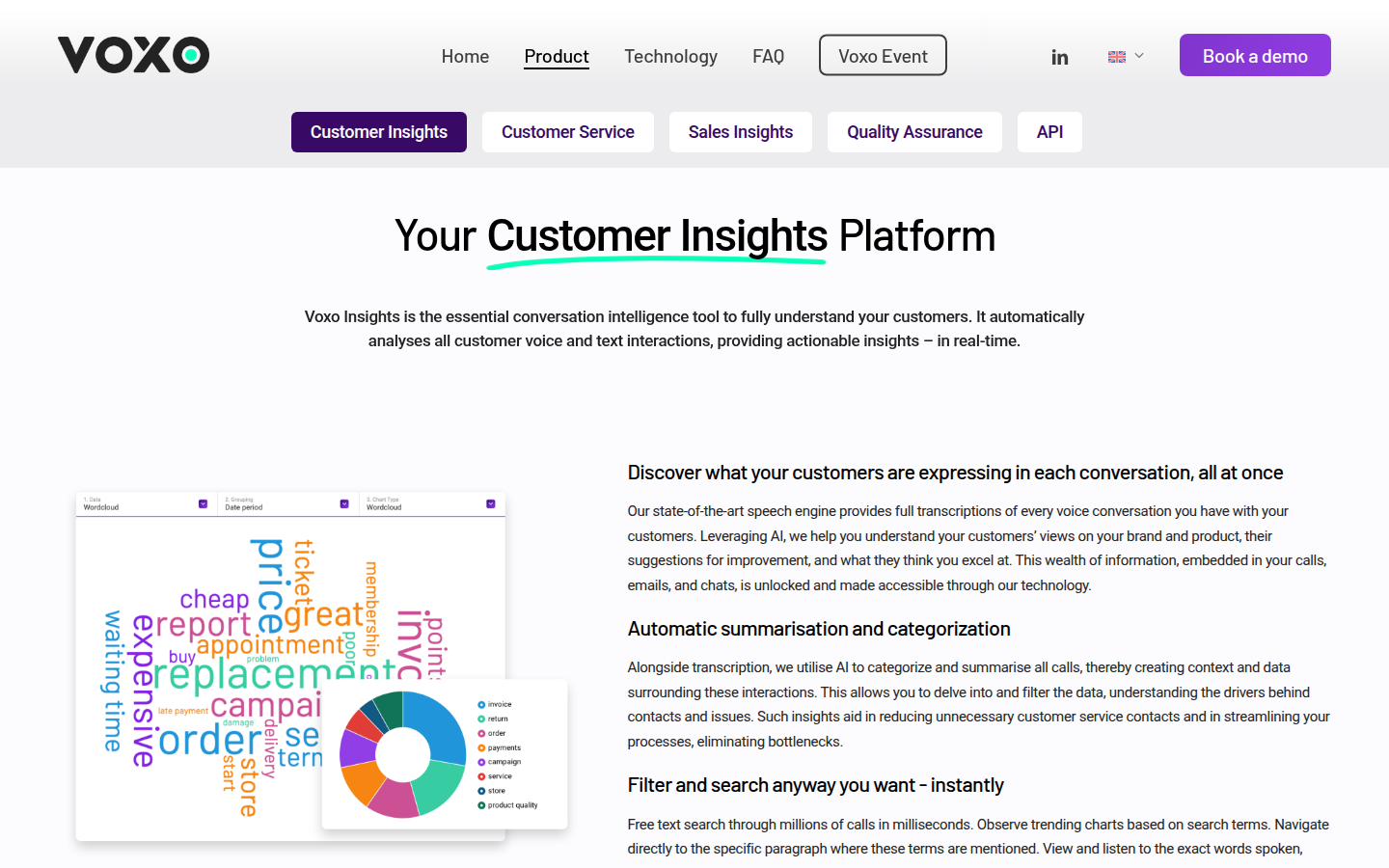
Task: Switch to the Customer Service tab
Action: 567,132
